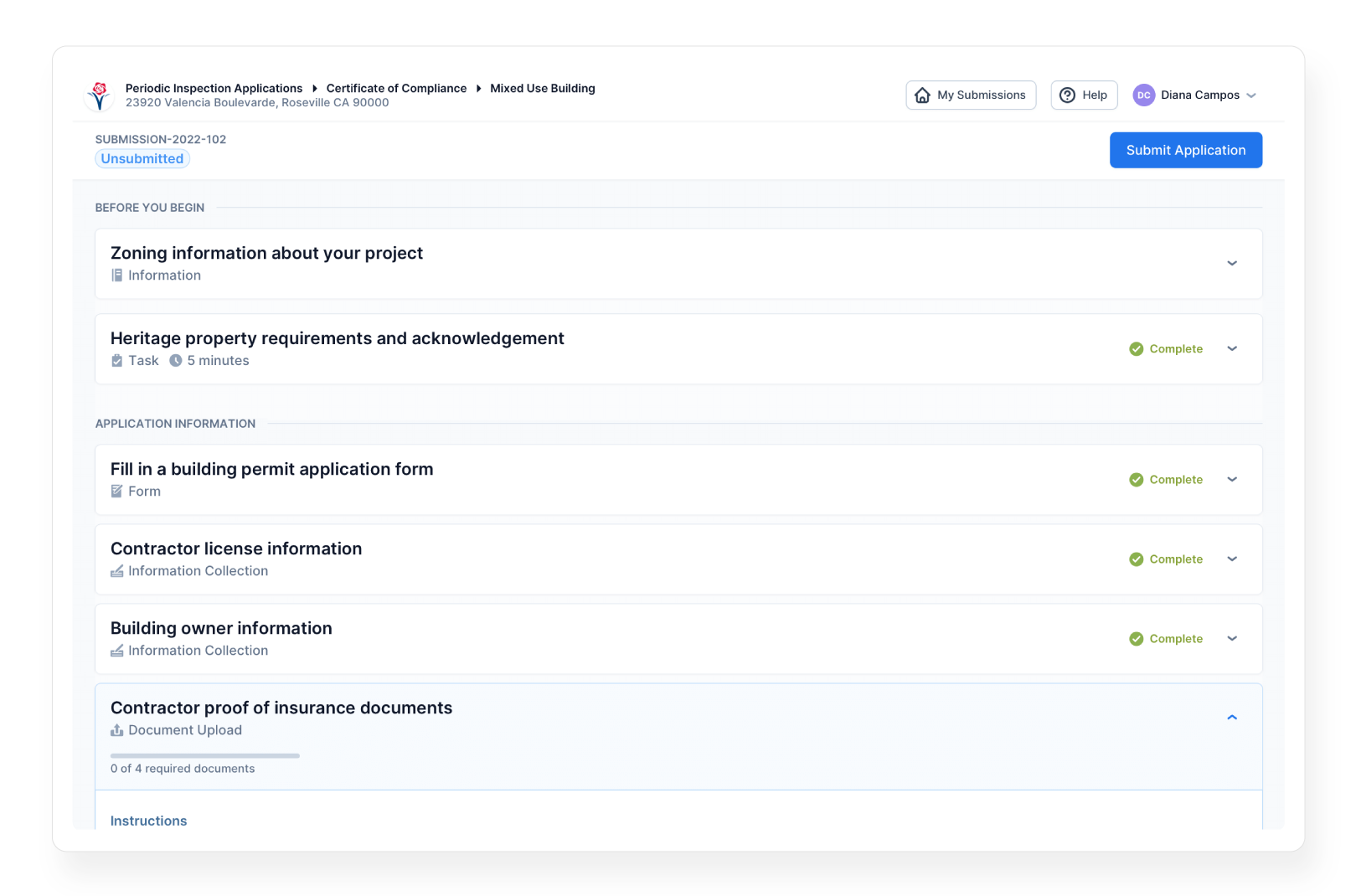Screen dimensions: 1356x896
Task: Click the rose logo icon in header
Action: coord(100,95)
